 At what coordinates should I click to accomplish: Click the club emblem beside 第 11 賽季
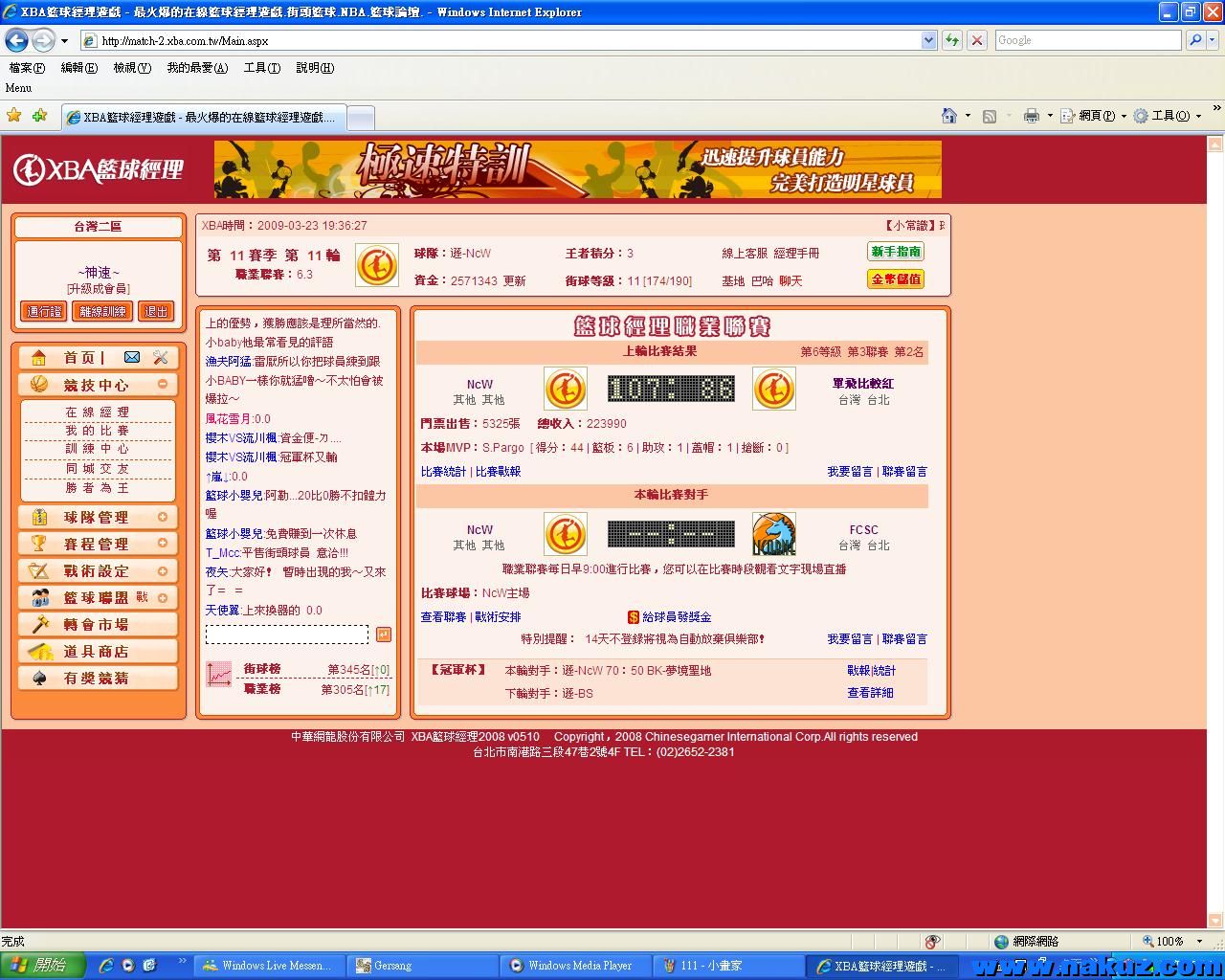376,265
